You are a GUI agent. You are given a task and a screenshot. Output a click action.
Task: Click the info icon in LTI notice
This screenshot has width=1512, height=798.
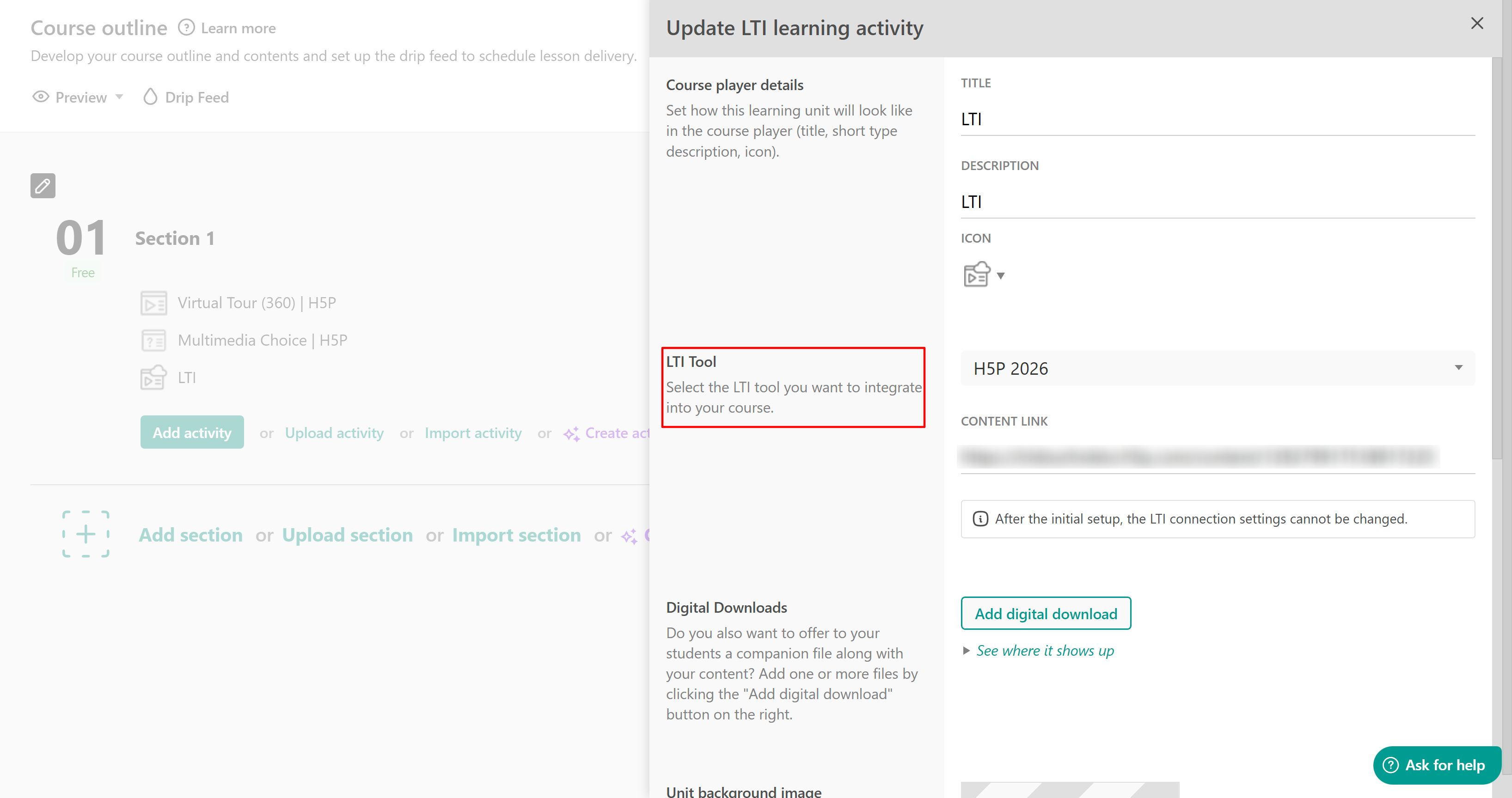(980, 519)
